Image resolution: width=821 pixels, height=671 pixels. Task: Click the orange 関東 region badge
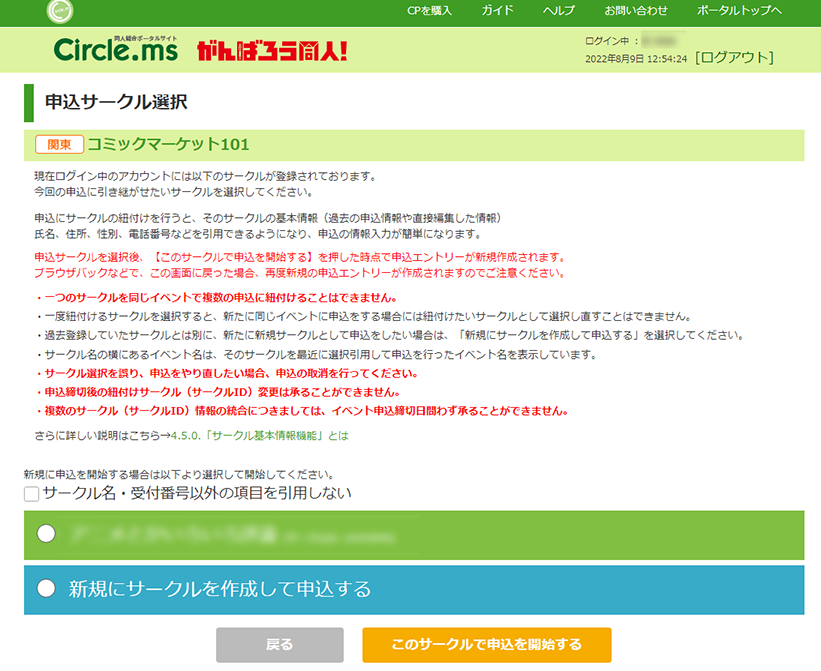tap(59, 144)
